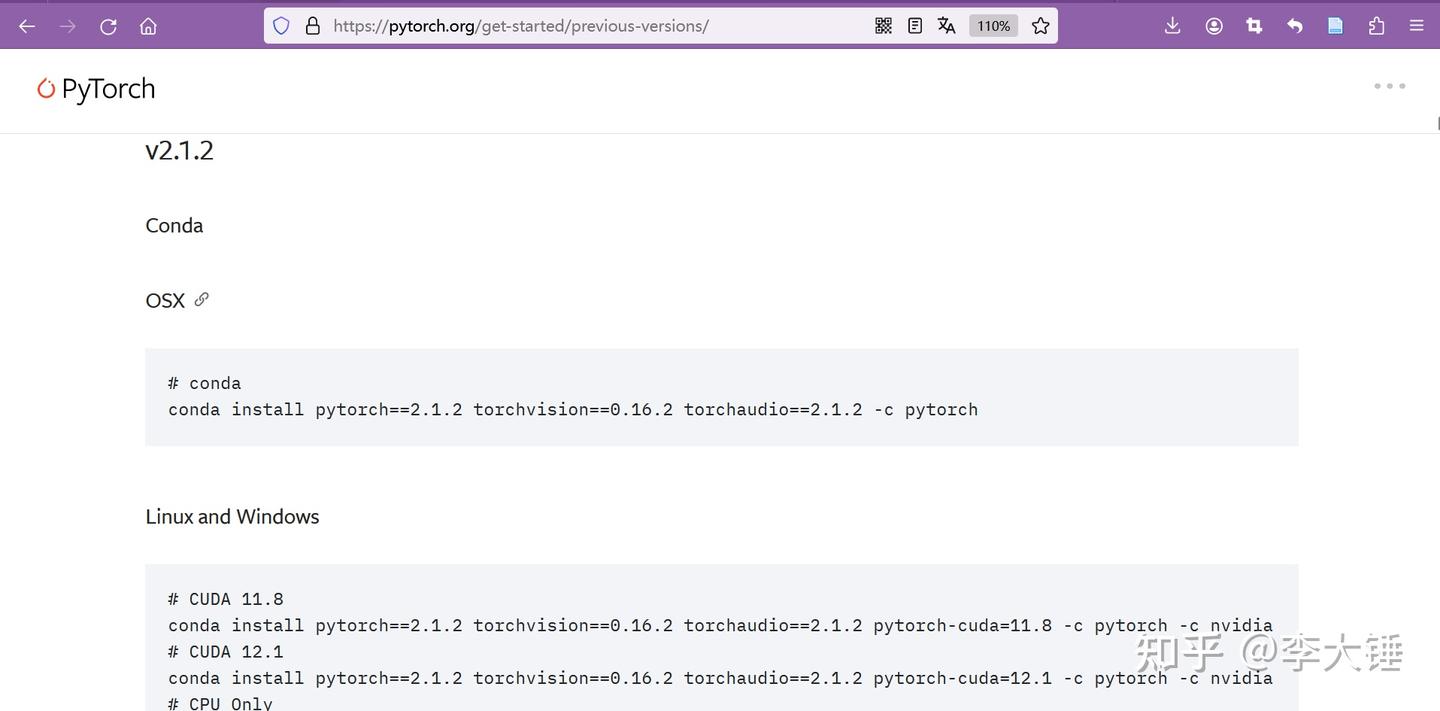Translate this page using the translate icon
The width and height of the screenshot is (1440, 711).
coord(946,26)
